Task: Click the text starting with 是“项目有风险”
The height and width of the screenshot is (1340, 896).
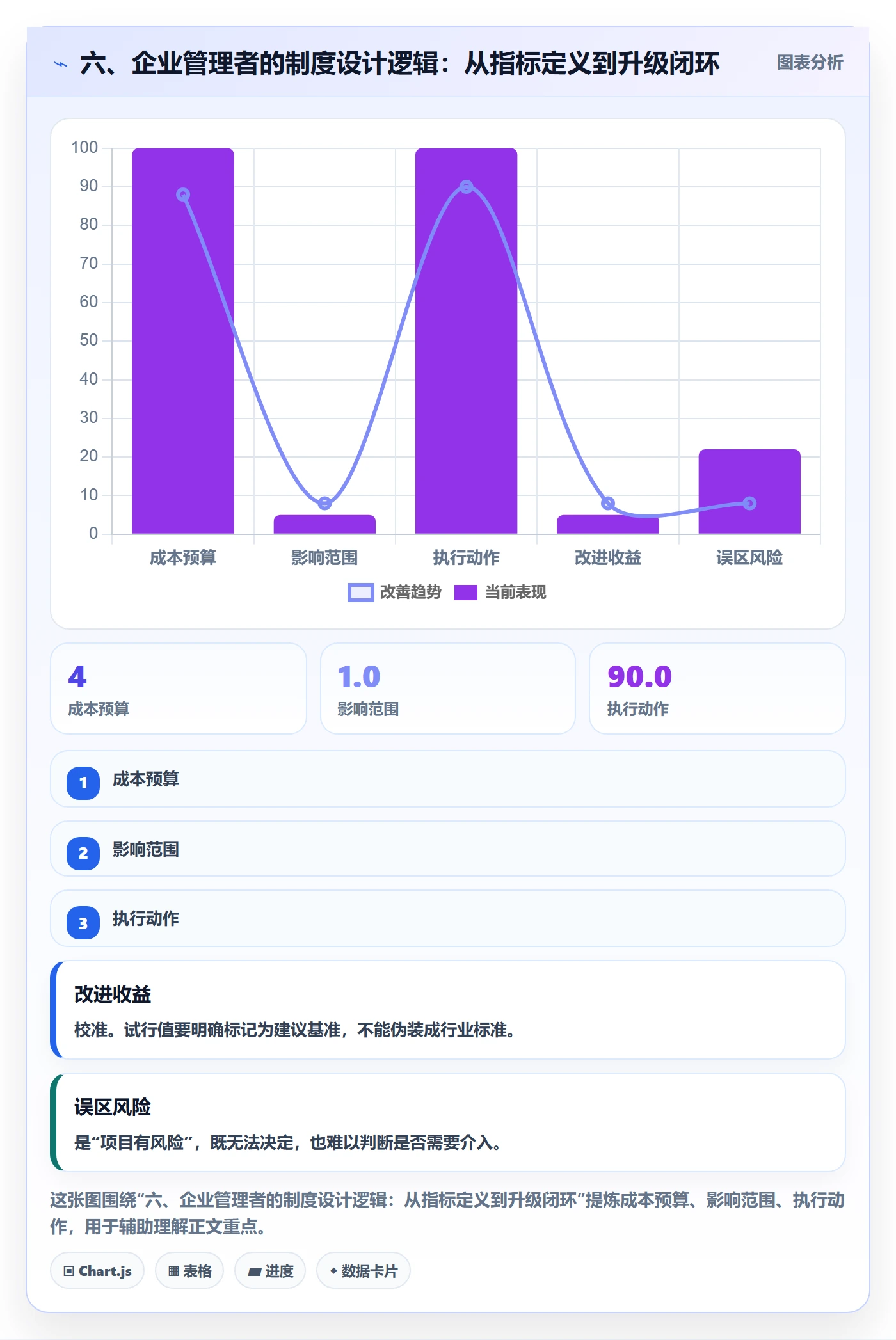Action: (x=287, y=1143)
